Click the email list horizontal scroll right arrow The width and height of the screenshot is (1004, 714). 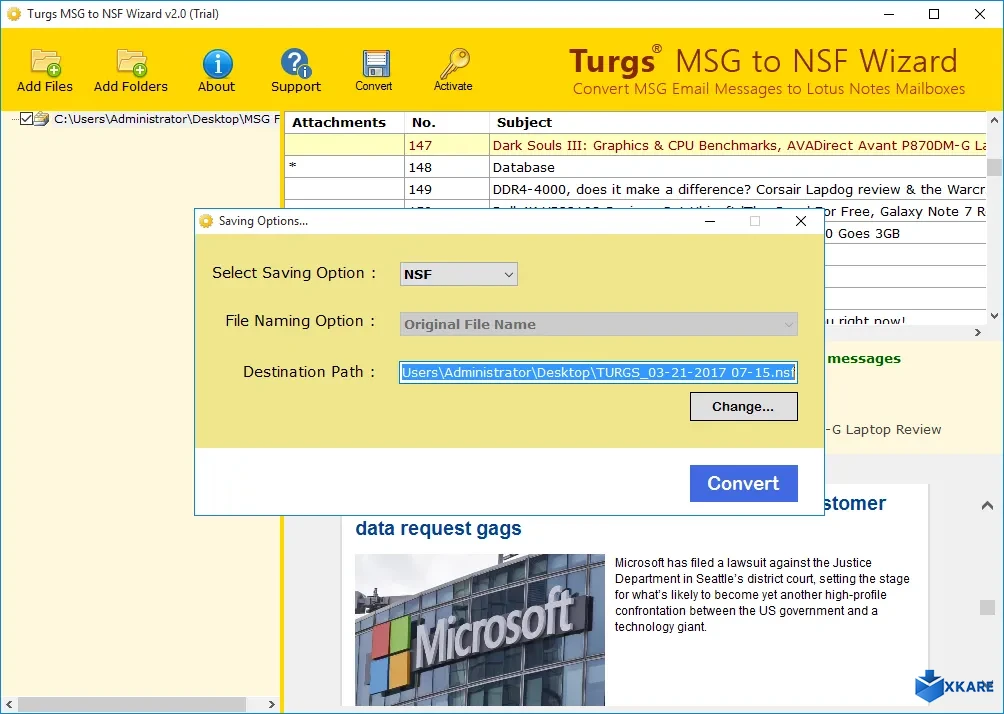click(x=978, y=332)
